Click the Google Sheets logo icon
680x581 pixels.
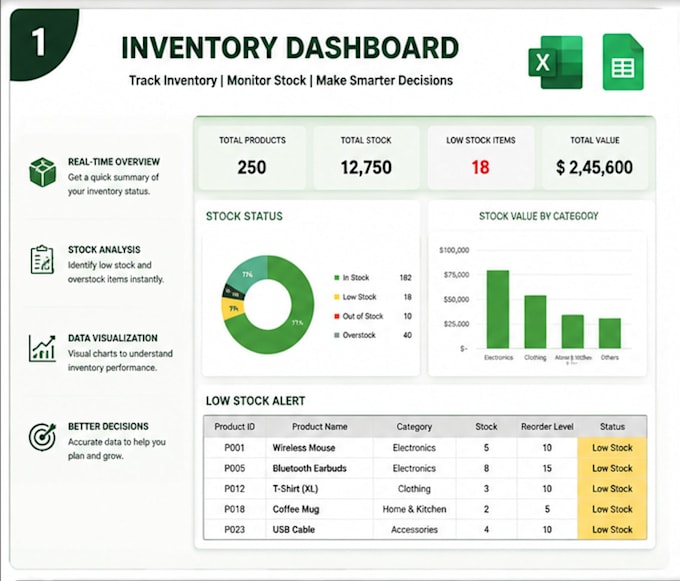click(623, 62)
